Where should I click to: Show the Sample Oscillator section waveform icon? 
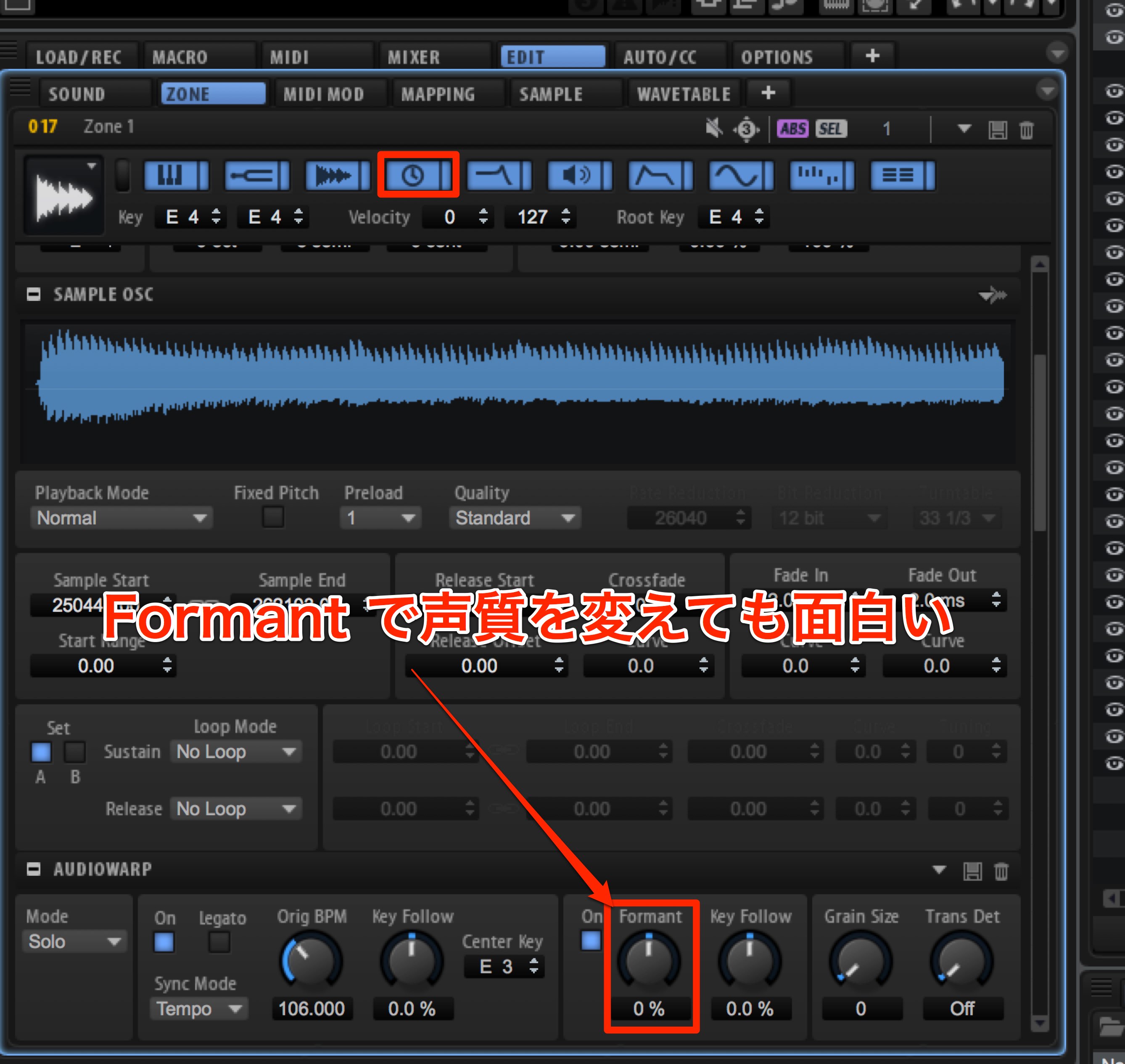pos(338,175)
